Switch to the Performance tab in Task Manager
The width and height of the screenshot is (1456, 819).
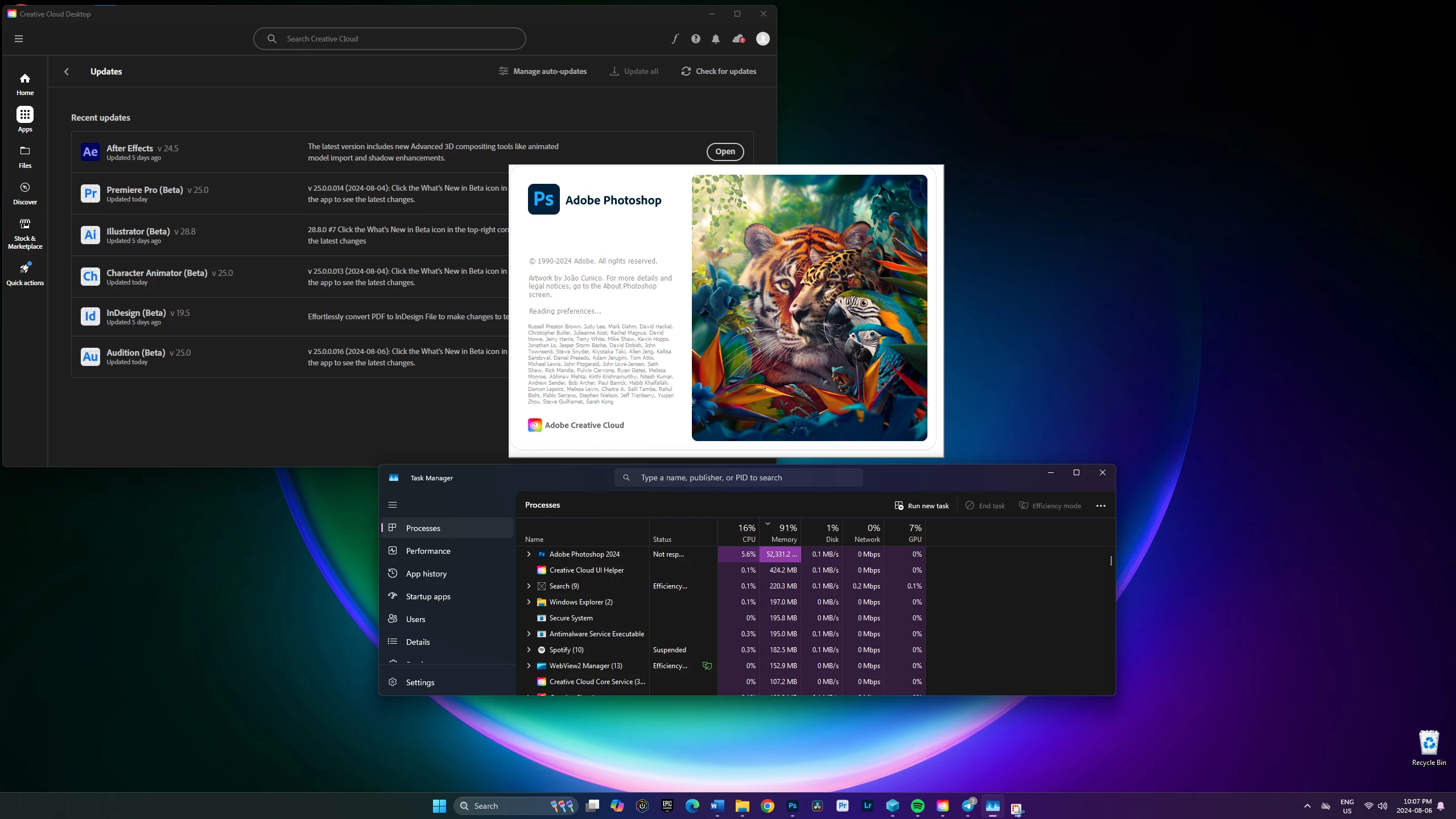click(x=428, y=551)
